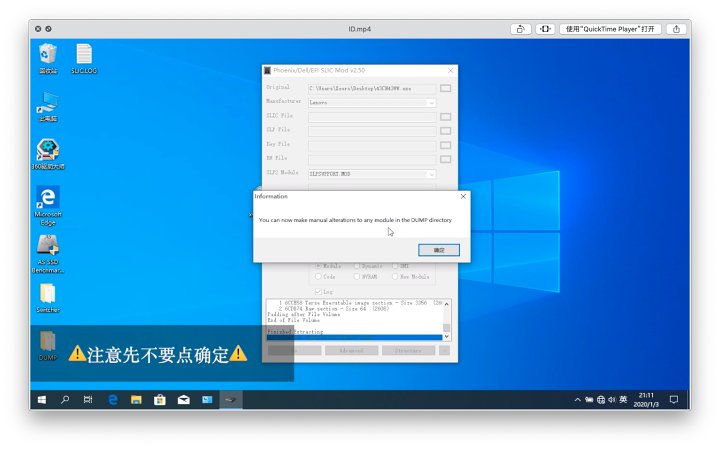Open the SLICLOG file on desktop
Viewport: 720px width, 449px height.
click(x=85, y=55)
